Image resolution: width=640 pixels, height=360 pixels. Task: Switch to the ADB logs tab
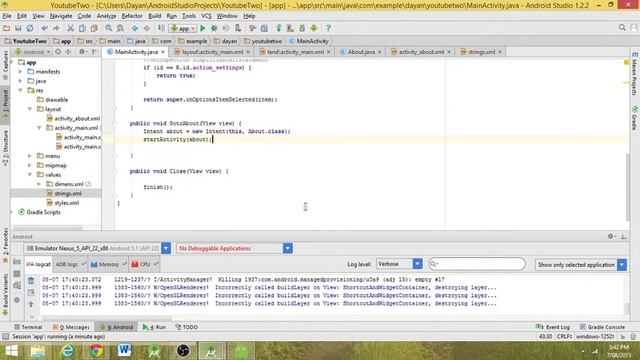[70, 264]
